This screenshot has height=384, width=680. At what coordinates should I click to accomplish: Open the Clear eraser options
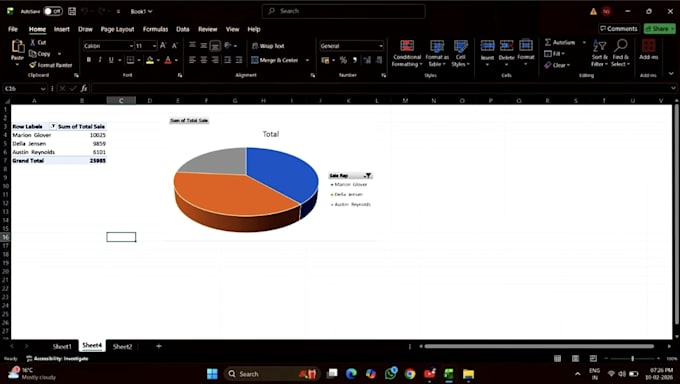click(x=557, y=65)
